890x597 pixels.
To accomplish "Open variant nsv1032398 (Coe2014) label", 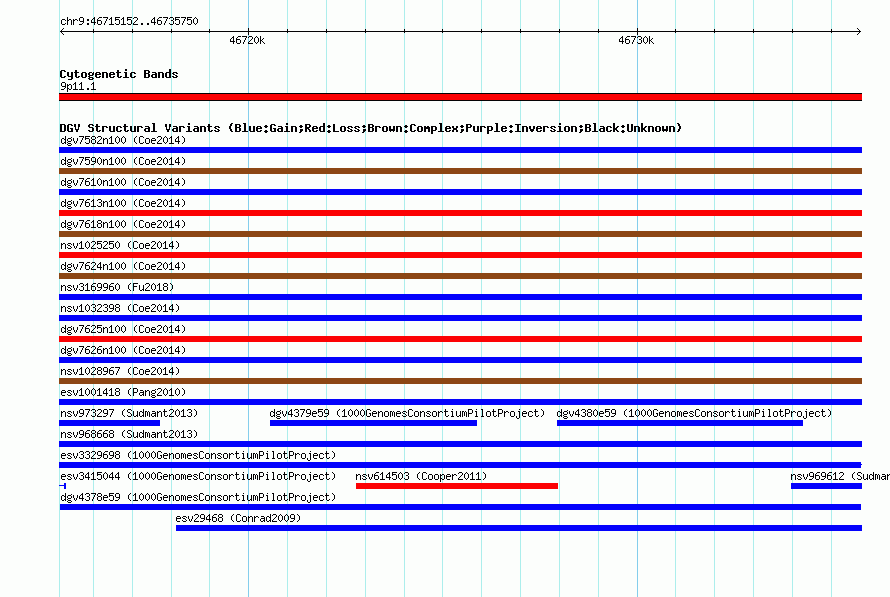I will [x=120, y=308].
